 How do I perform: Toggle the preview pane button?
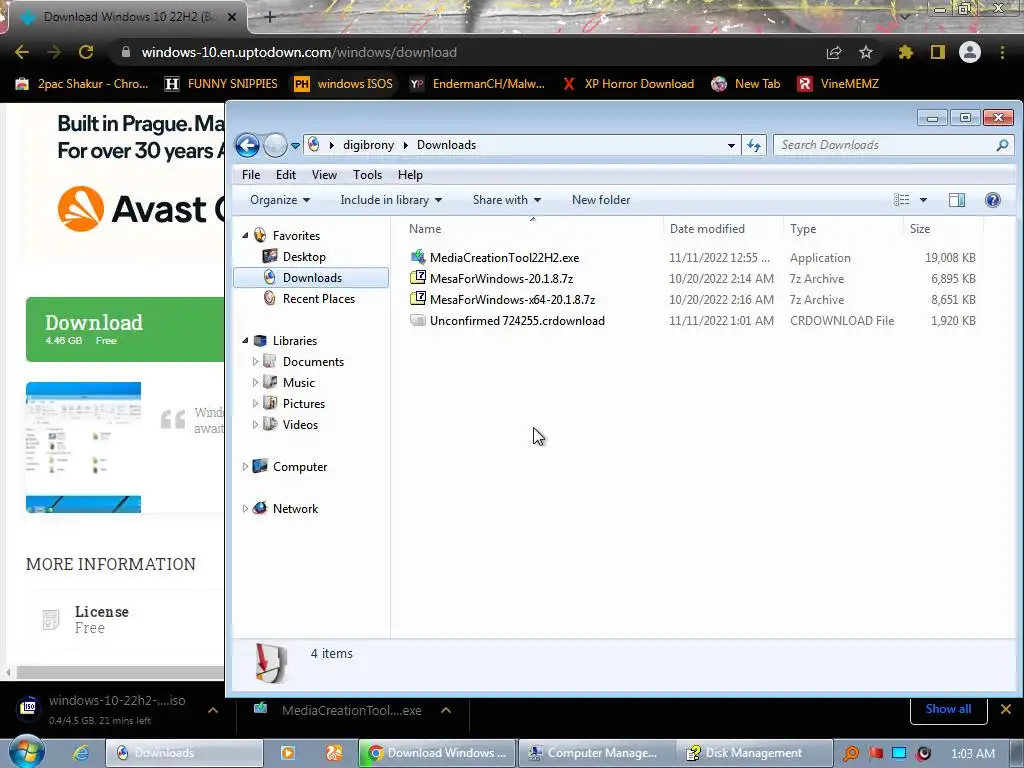(957, 200)
